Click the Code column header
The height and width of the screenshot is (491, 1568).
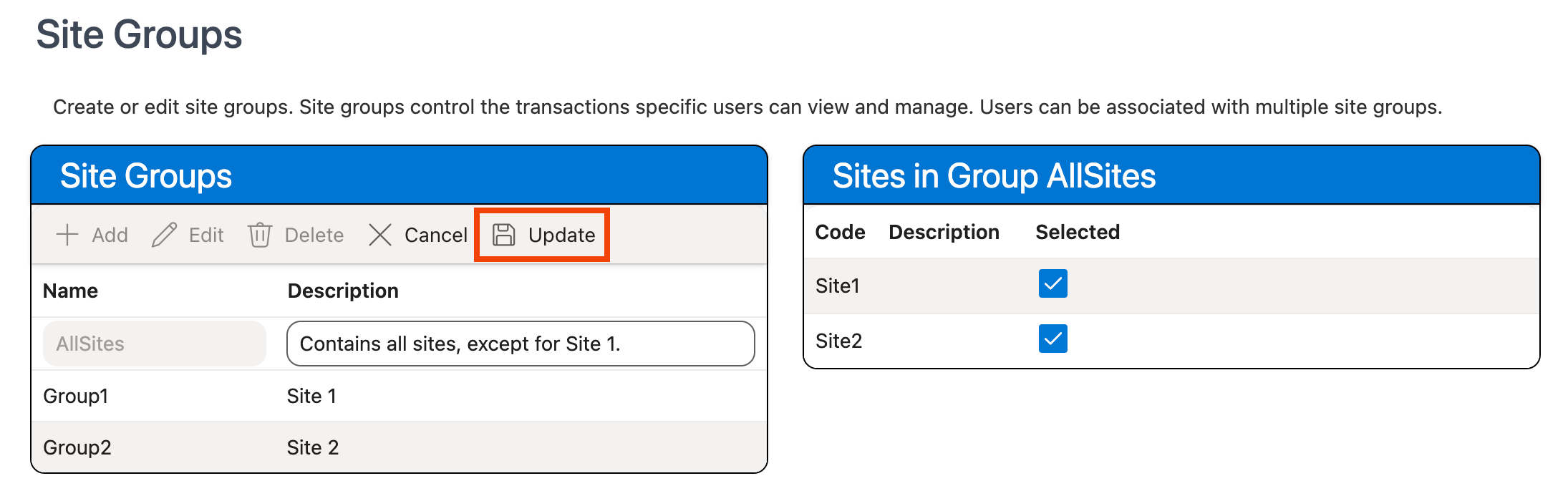[x=840, y=232]
